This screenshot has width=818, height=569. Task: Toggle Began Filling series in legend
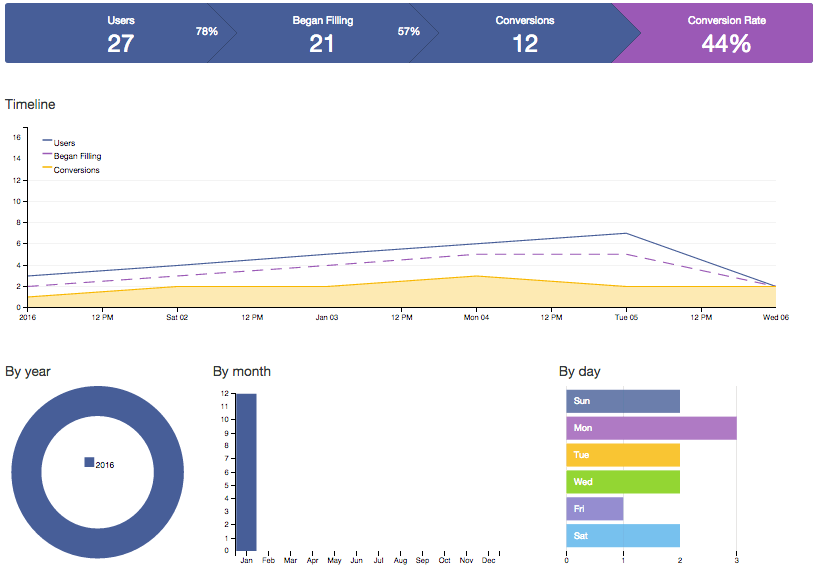(x=76, y=157)
